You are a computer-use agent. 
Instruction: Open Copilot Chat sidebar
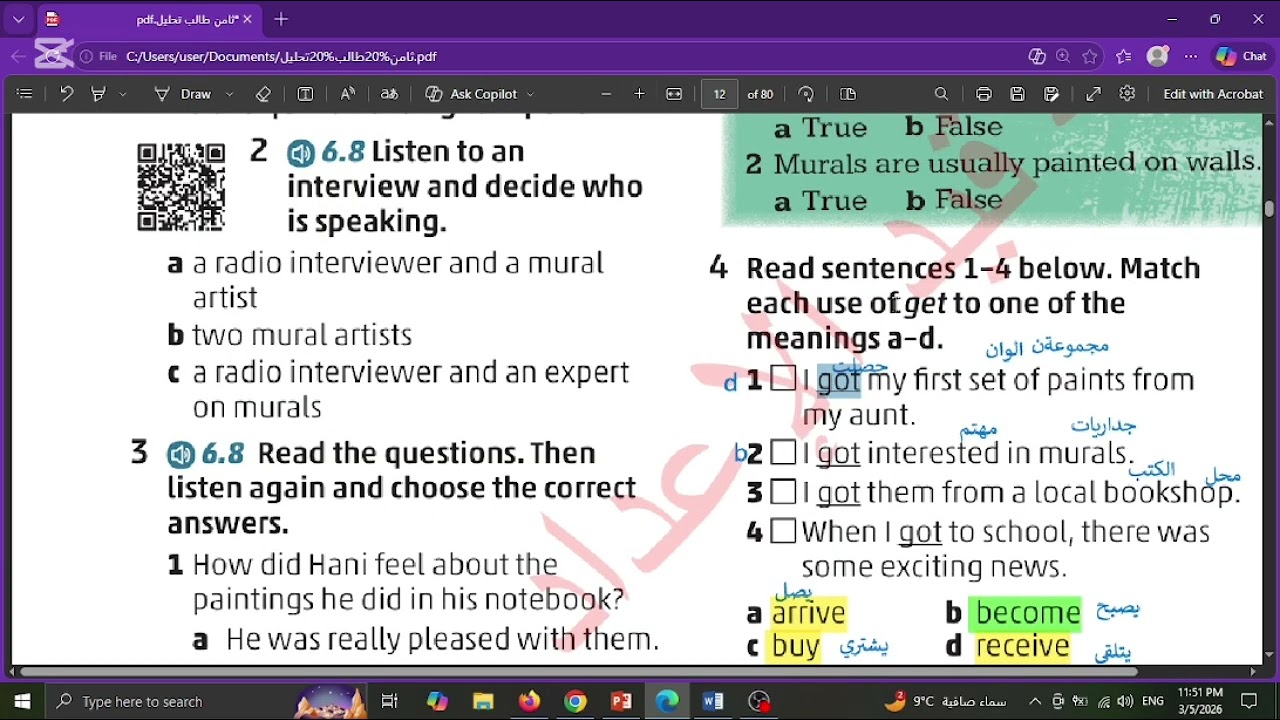click(1241, 57)
